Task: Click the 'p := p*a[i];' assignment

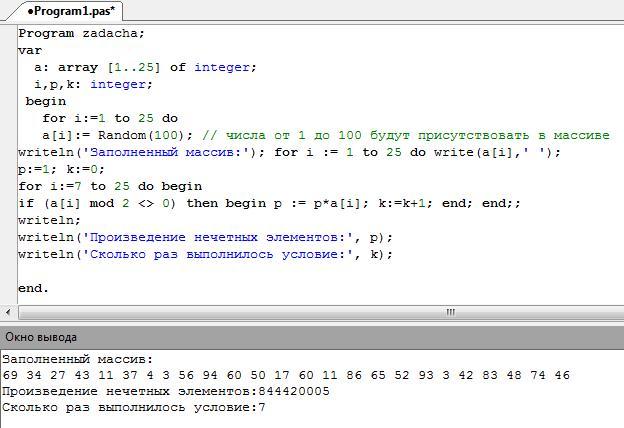Action: tap(322, 203)
